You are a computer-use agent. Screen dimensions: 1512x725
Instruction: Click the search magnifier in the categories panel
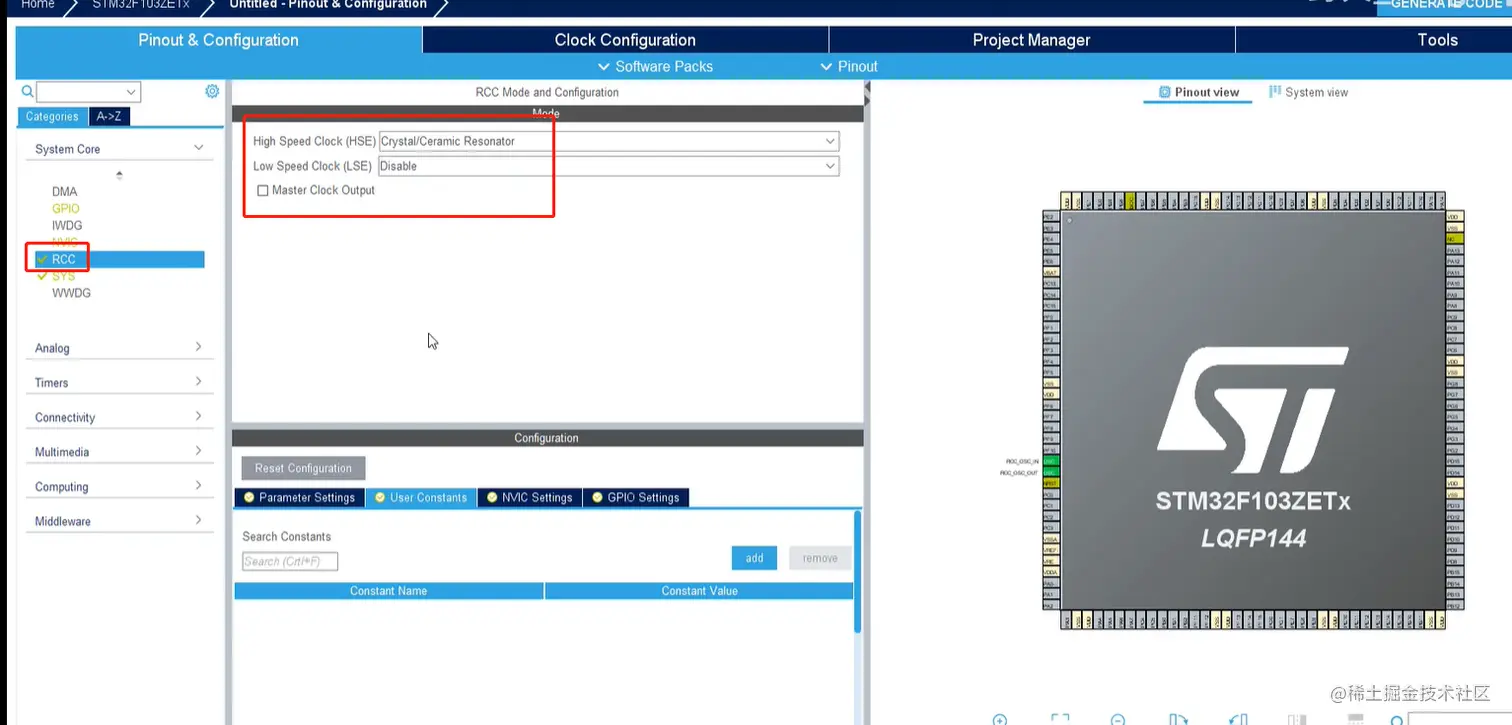click(28, 91)
